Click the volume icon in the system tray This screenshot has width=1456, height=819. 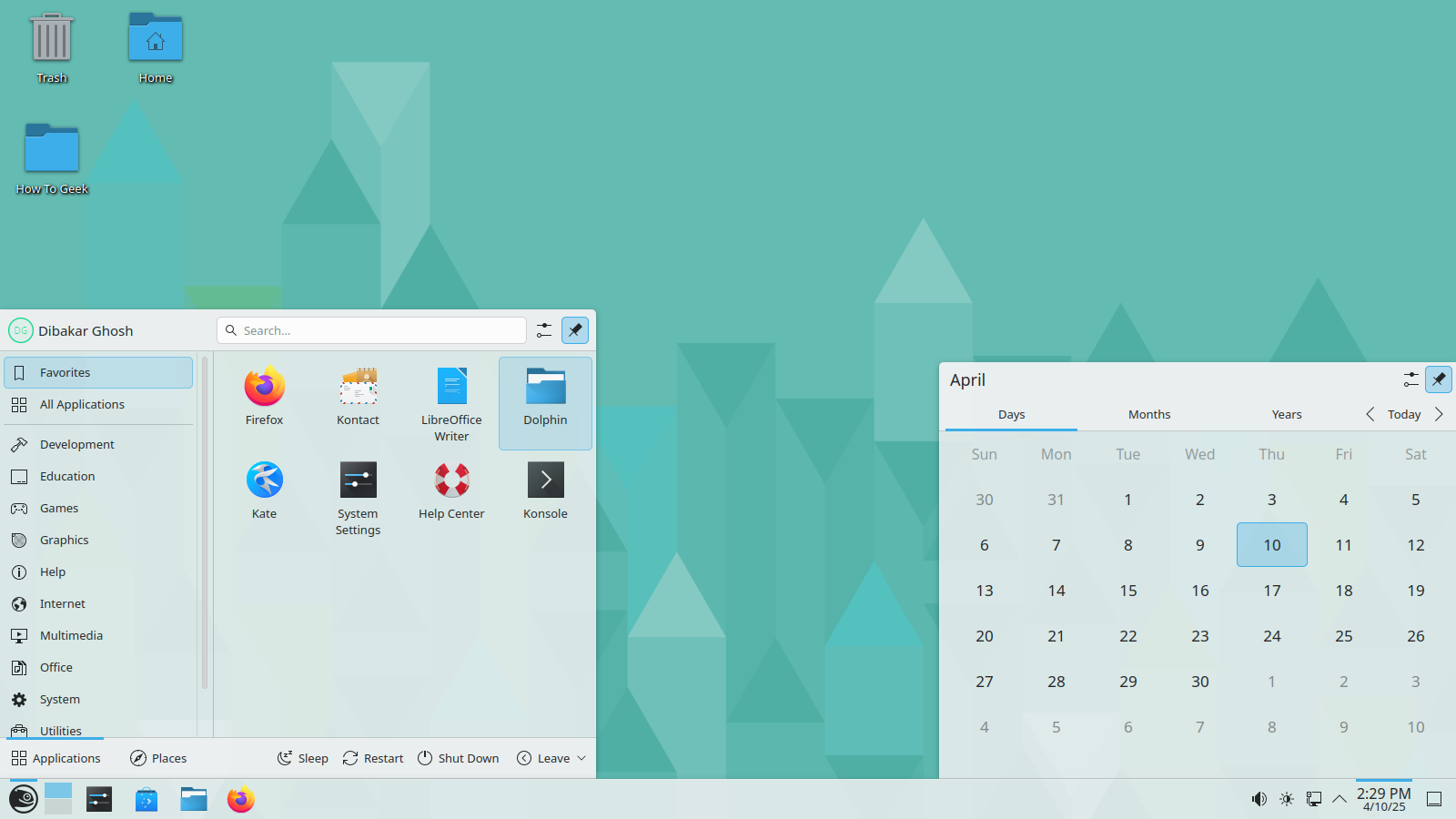coord(1259,799)
